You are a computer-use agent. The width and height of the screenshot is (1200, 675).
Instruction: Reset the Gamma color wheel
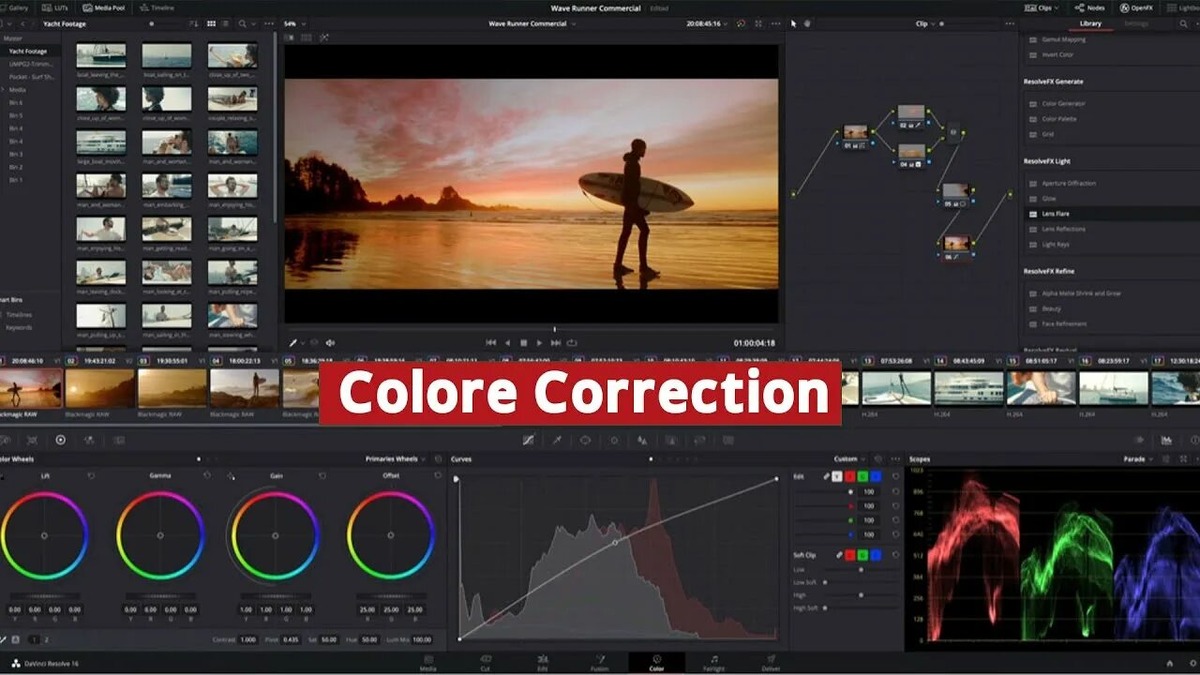[x=207, y=476]
